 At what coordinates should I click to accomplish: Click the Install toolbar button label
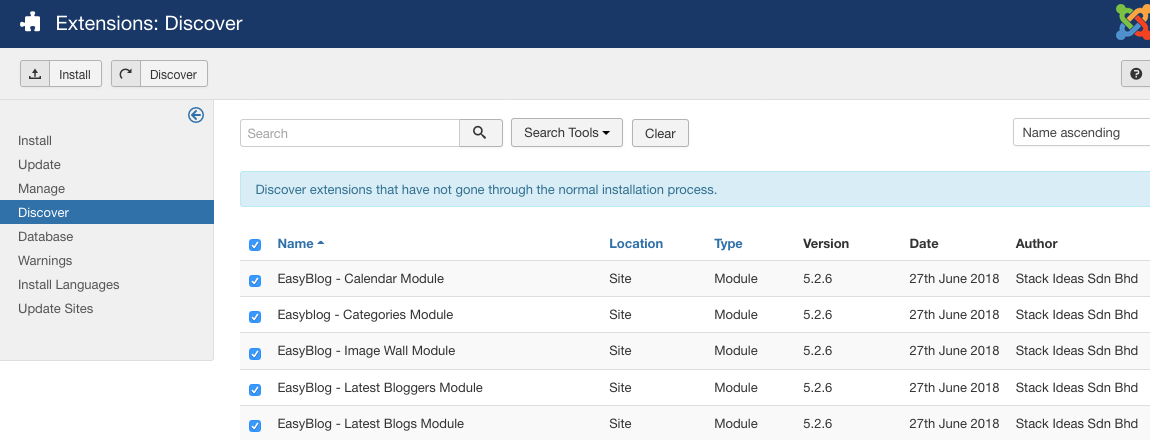[x=75, y=74]
